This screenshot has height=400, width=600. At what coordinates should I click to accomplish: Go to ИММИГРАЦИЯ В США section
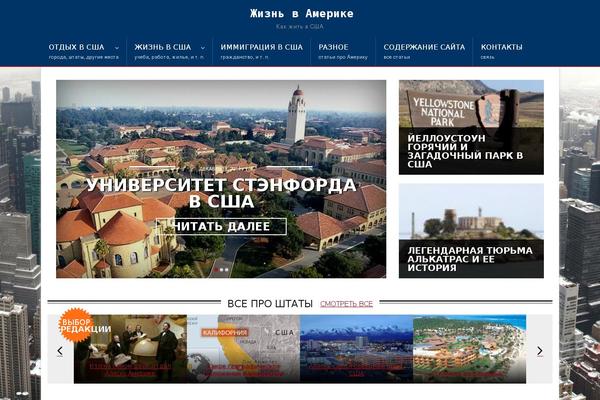261,47
